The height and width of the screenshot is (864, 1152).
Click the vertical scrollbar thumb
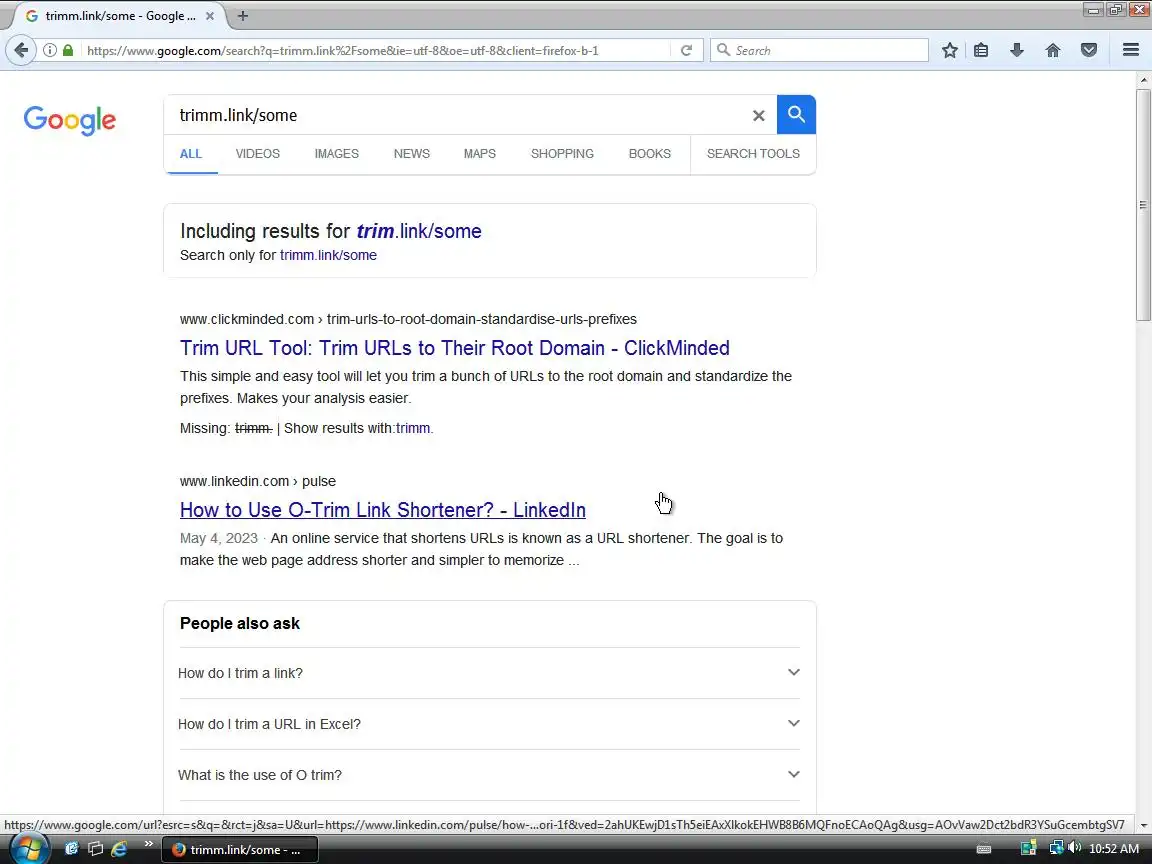1143,204
